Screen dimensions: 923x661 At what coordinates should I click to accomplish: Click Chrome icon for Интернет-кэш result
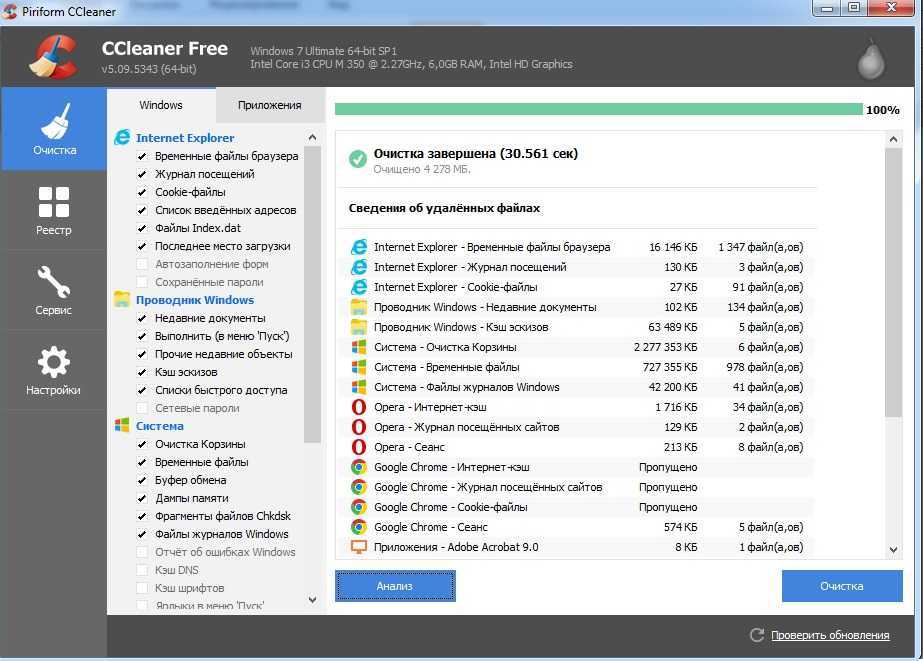[x=358, y=467]
